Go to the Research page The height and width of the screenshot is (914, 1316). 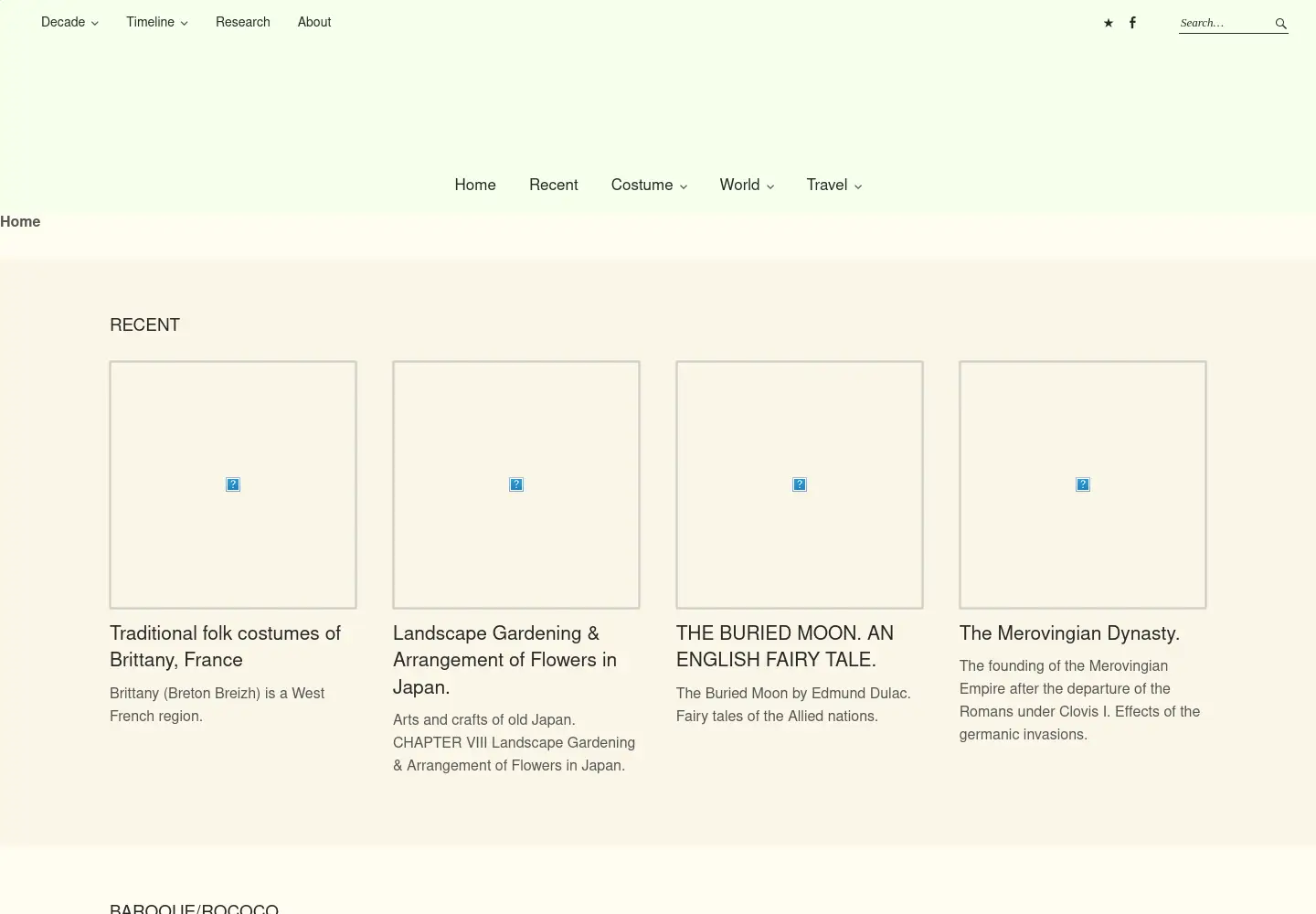[x=243, y=22]
